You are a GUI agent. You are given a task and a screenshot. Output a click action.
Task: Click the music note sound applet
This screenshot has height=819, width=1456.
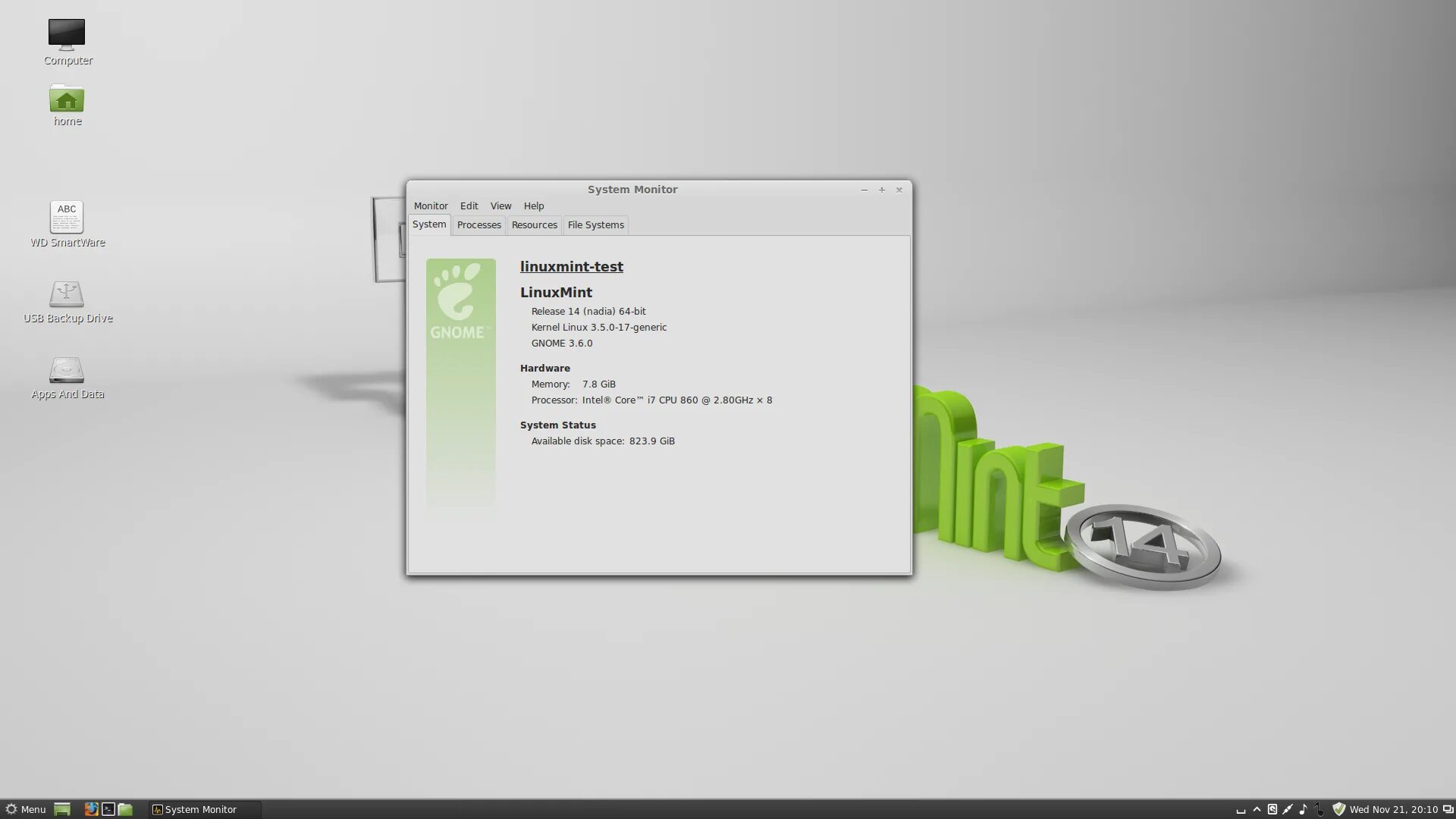[x=1303, y=809]
